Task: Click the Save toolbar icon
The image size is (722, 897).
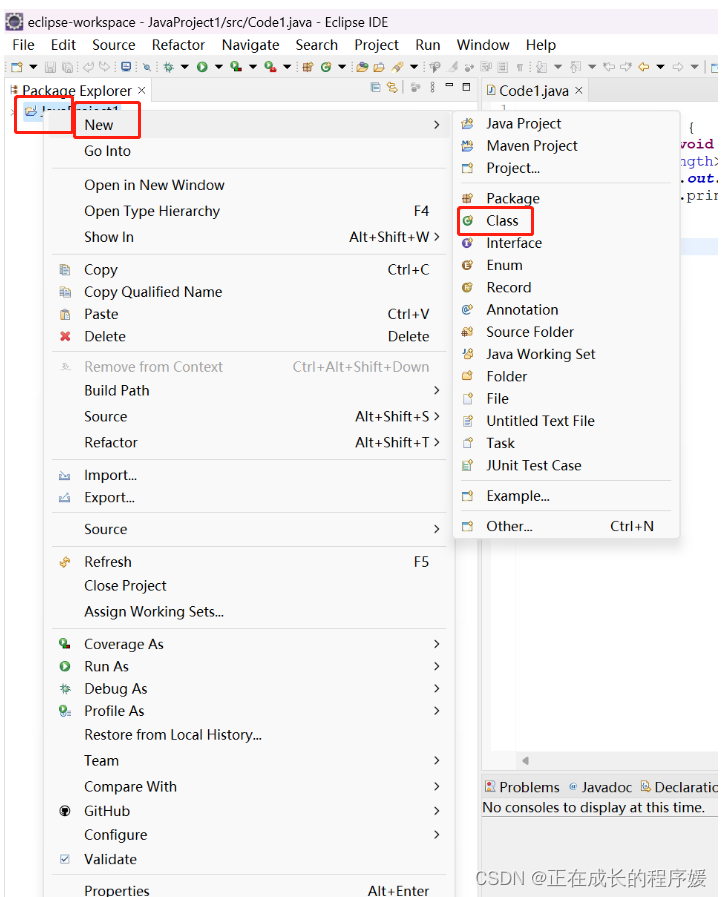Action: 50,67
